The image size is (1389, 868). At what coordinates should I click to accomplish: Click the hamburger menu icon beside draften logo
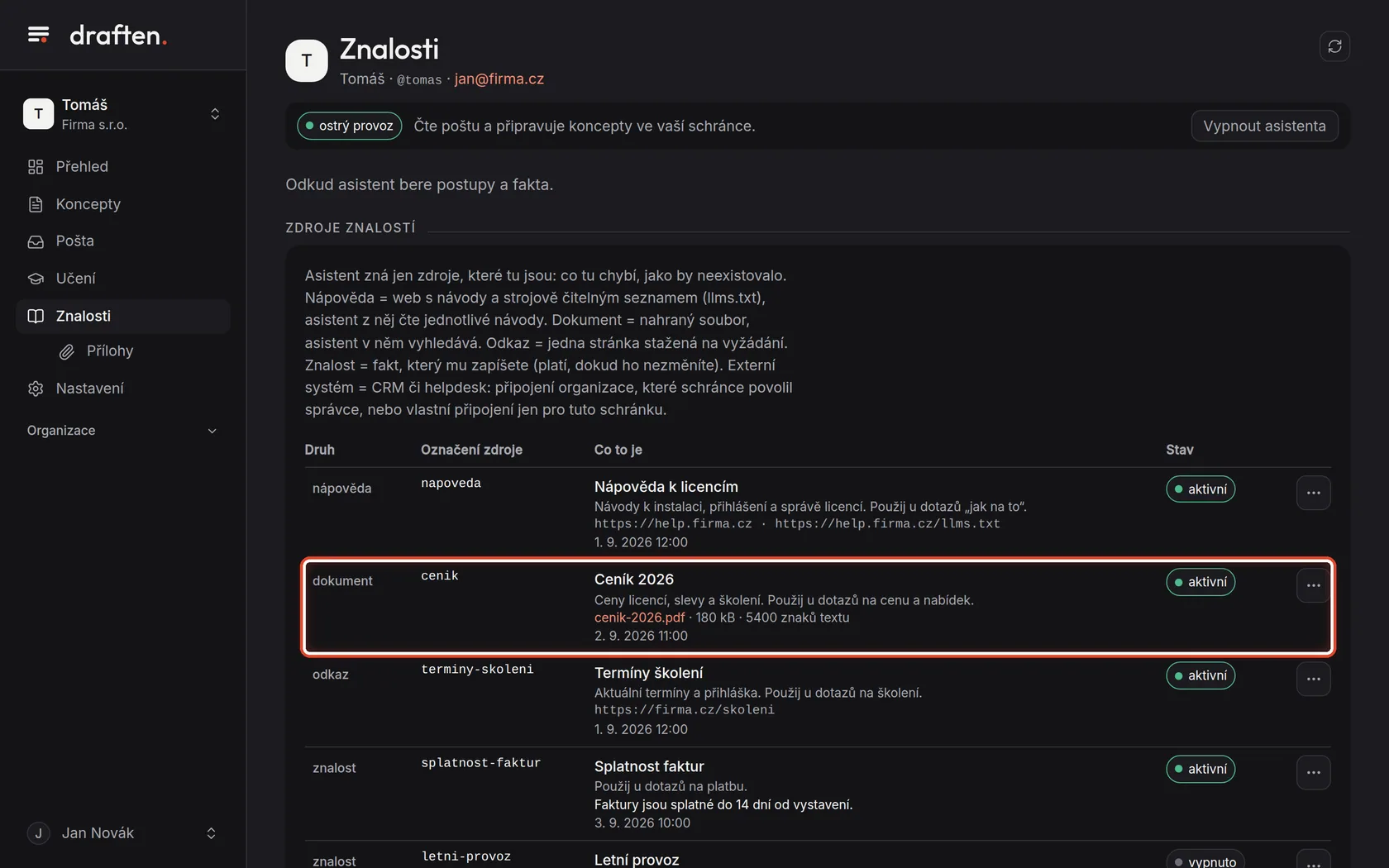pyautogui.click(x=38, y=35)
